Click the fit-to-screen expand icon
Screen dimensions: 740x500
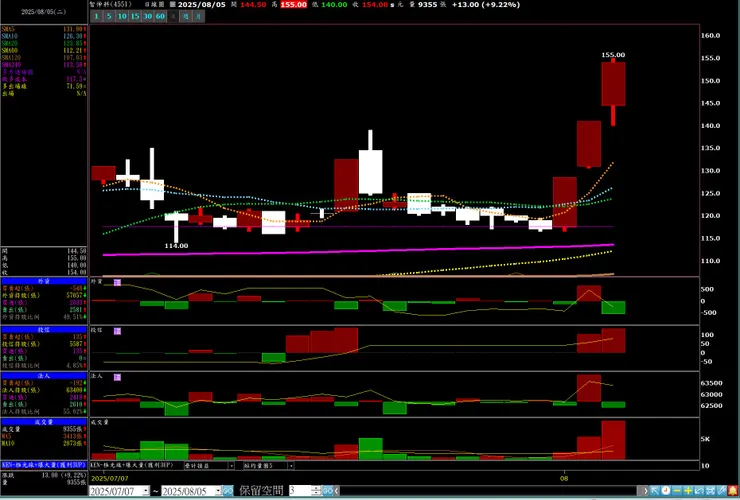(710, 491)
